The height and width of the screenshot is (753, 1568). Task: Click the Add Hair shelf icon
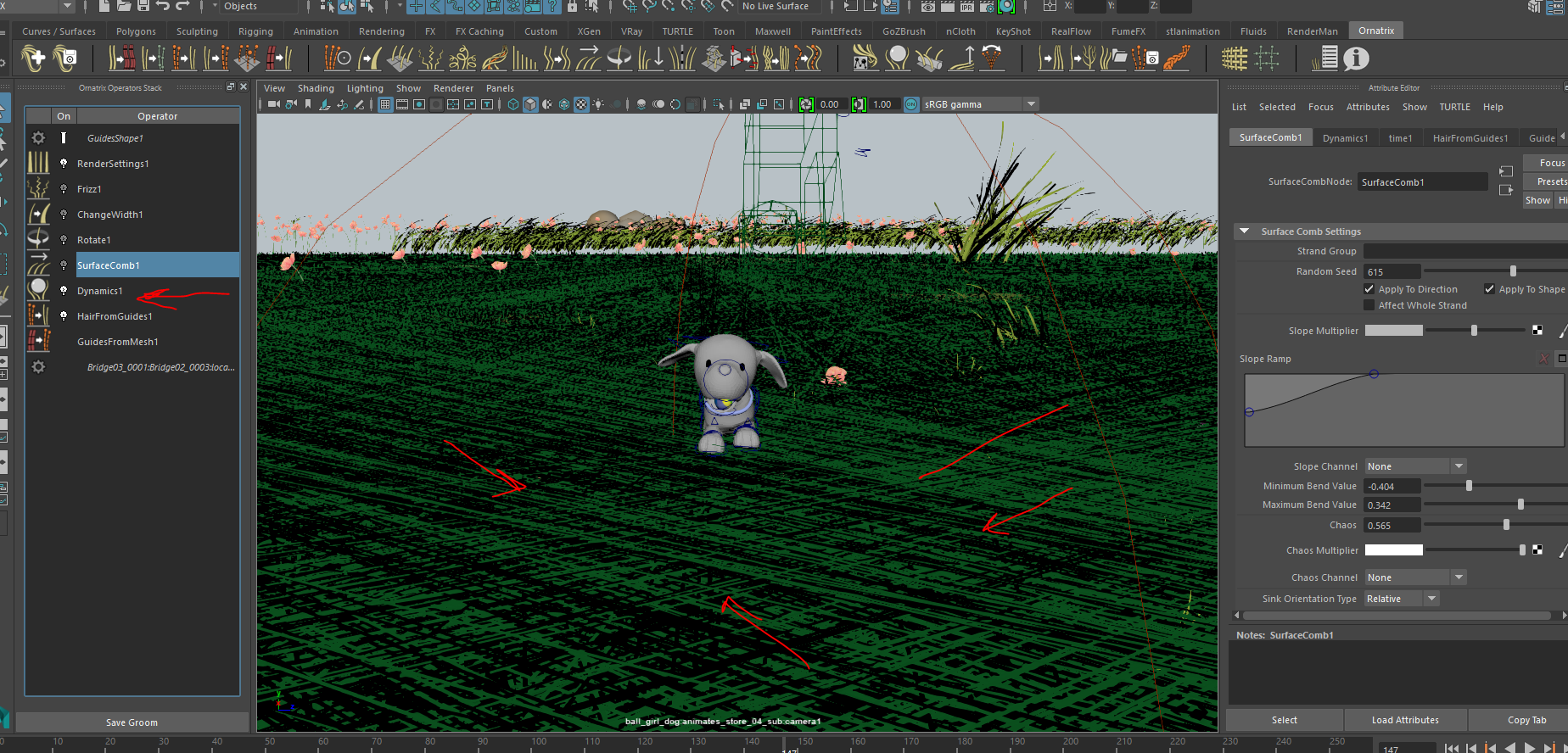[x=34, y=59]
